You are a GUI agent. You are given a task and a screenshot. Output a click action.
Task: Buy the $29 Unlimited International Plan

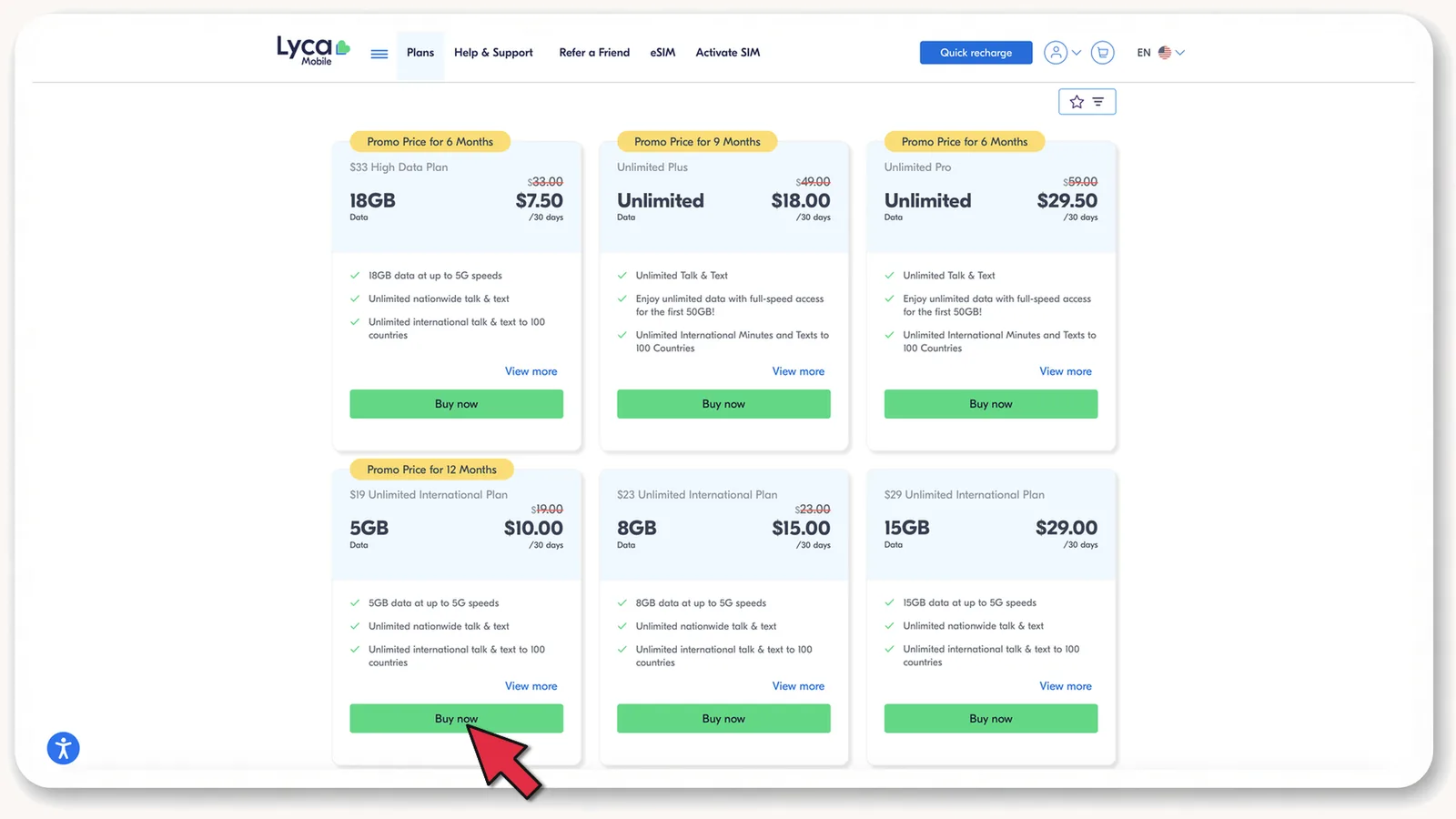tap(991, 718)
